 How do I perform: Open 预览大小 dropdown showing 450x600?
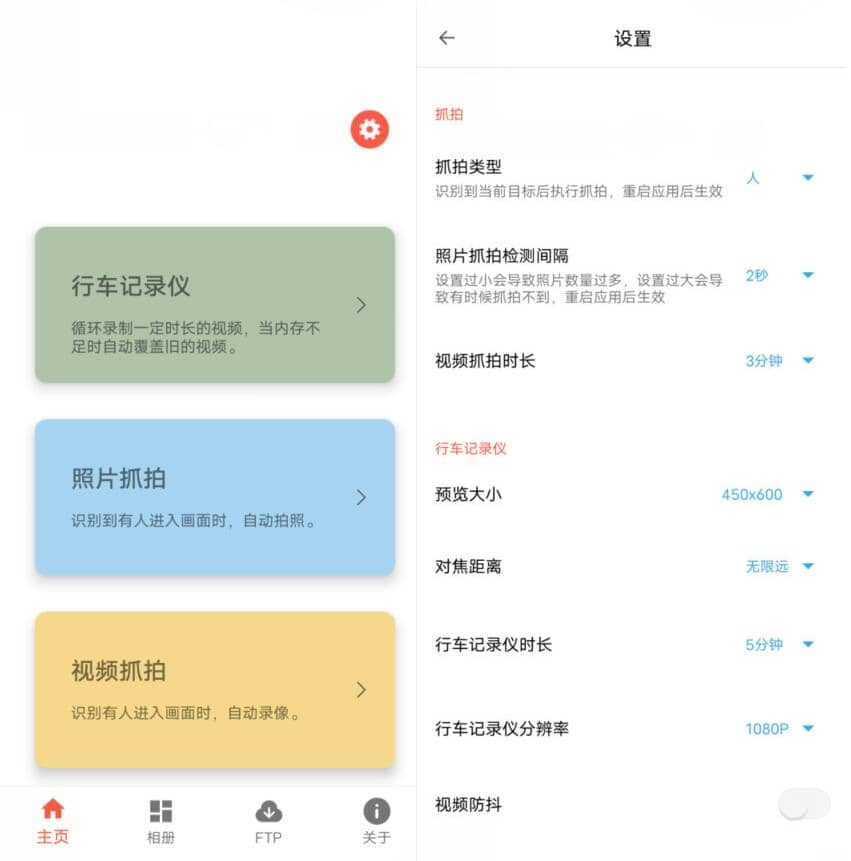(768, 494)
